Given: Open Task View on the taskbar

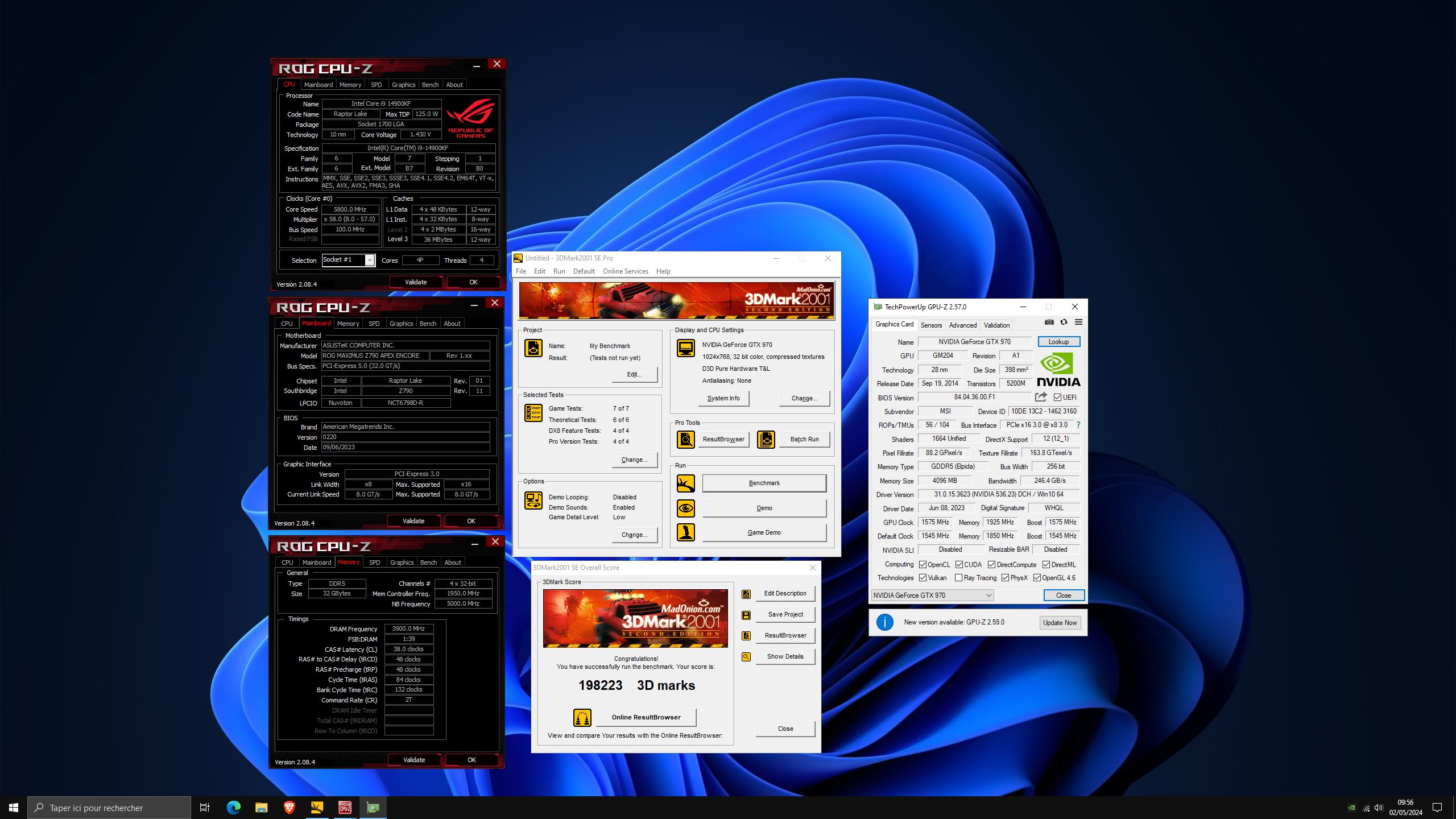Looking at the screenshot, I should click(205, 808).
